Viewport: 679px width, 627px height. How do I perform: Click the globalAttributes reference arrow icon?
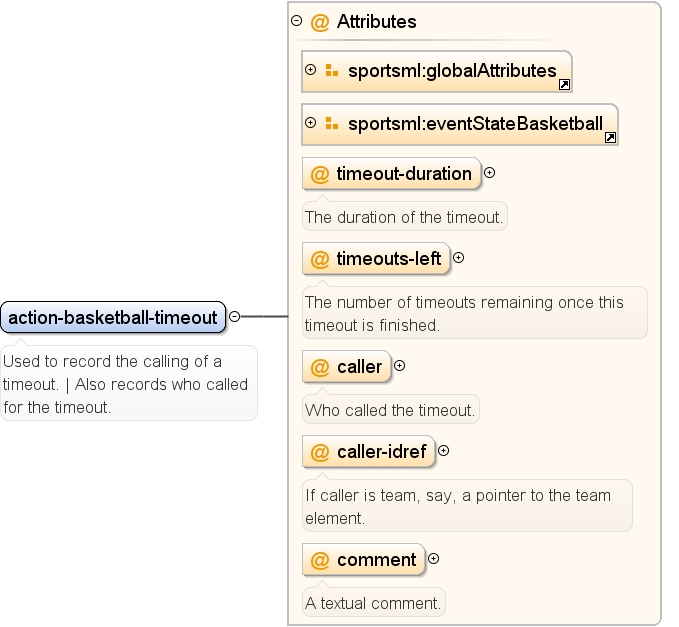[564, 84]
